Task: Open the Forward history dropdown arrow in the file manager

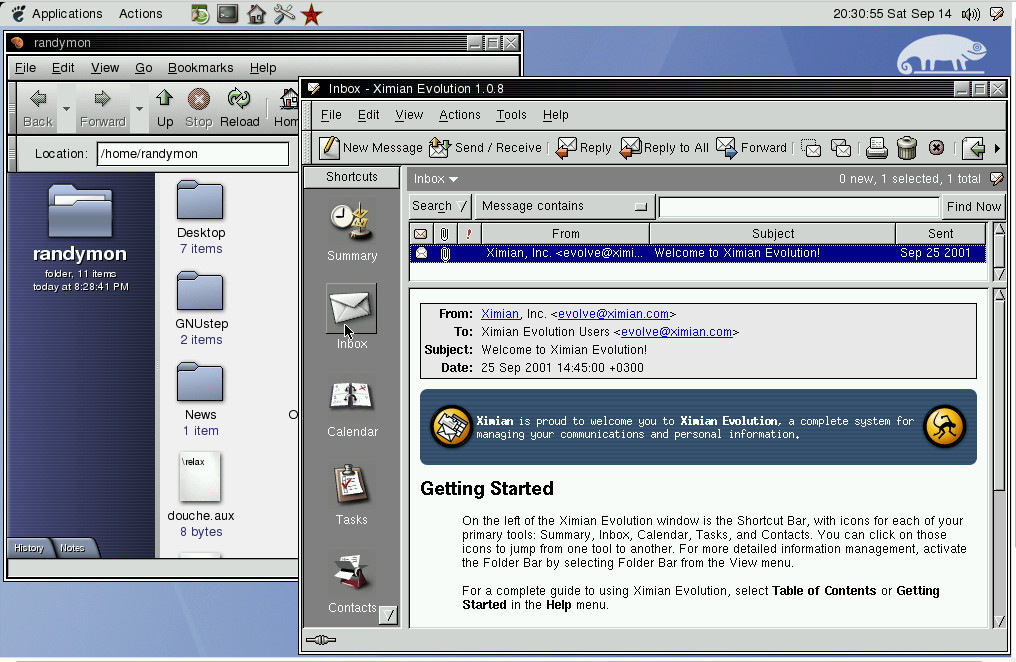Action: click(x=139, y=108)
